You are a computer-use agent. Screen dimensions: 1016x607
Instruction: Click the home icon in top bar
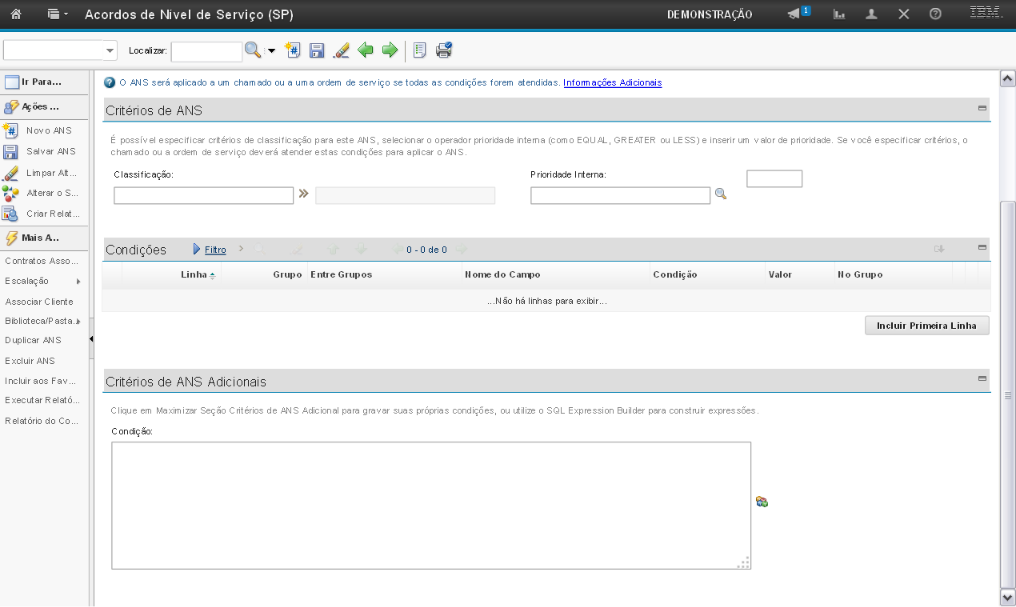pyautogui.click(x=17, y=16)
